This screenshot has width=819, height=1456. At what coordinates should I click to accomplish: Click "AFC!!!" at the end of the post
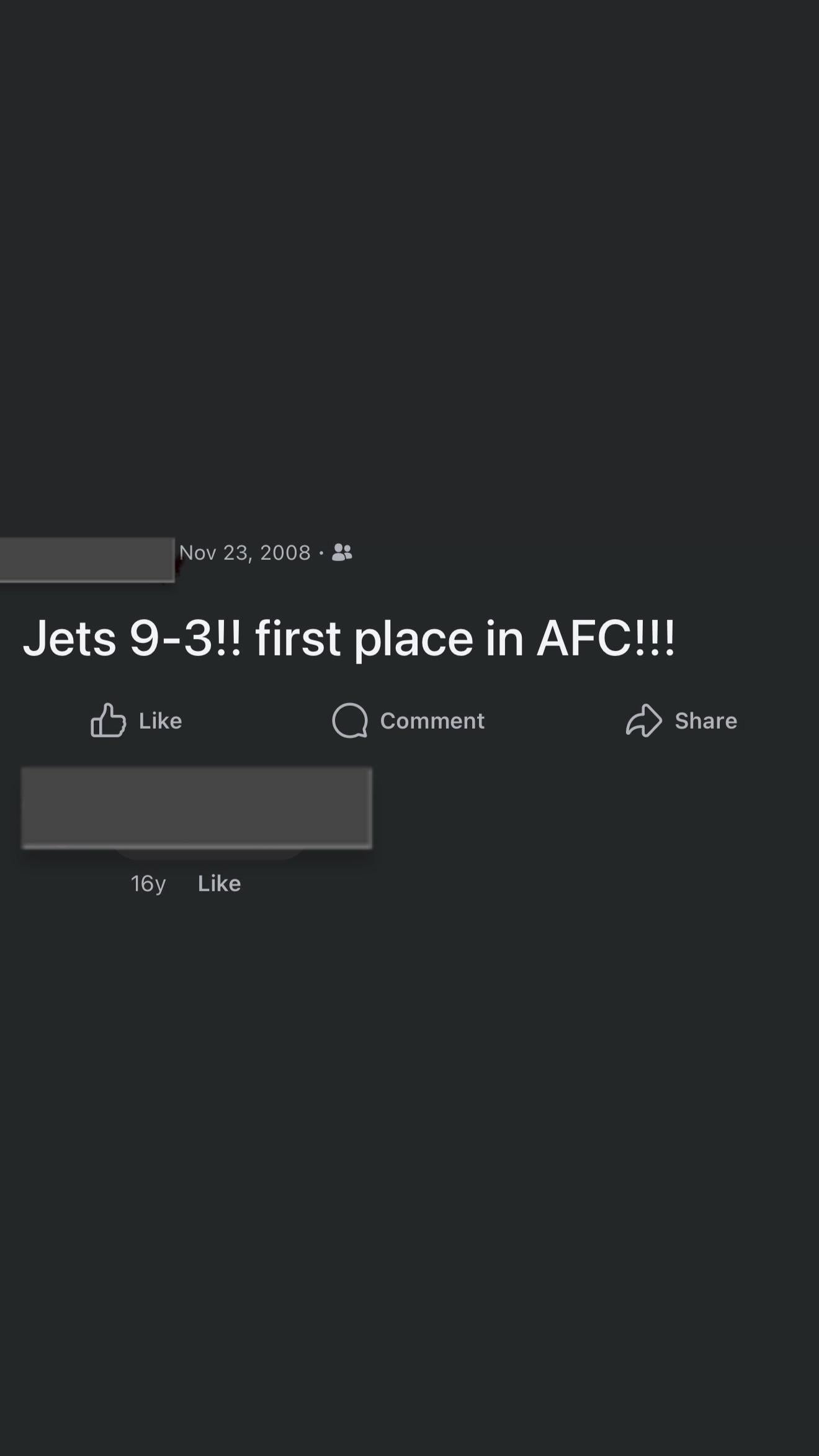(x=606, y=639)
